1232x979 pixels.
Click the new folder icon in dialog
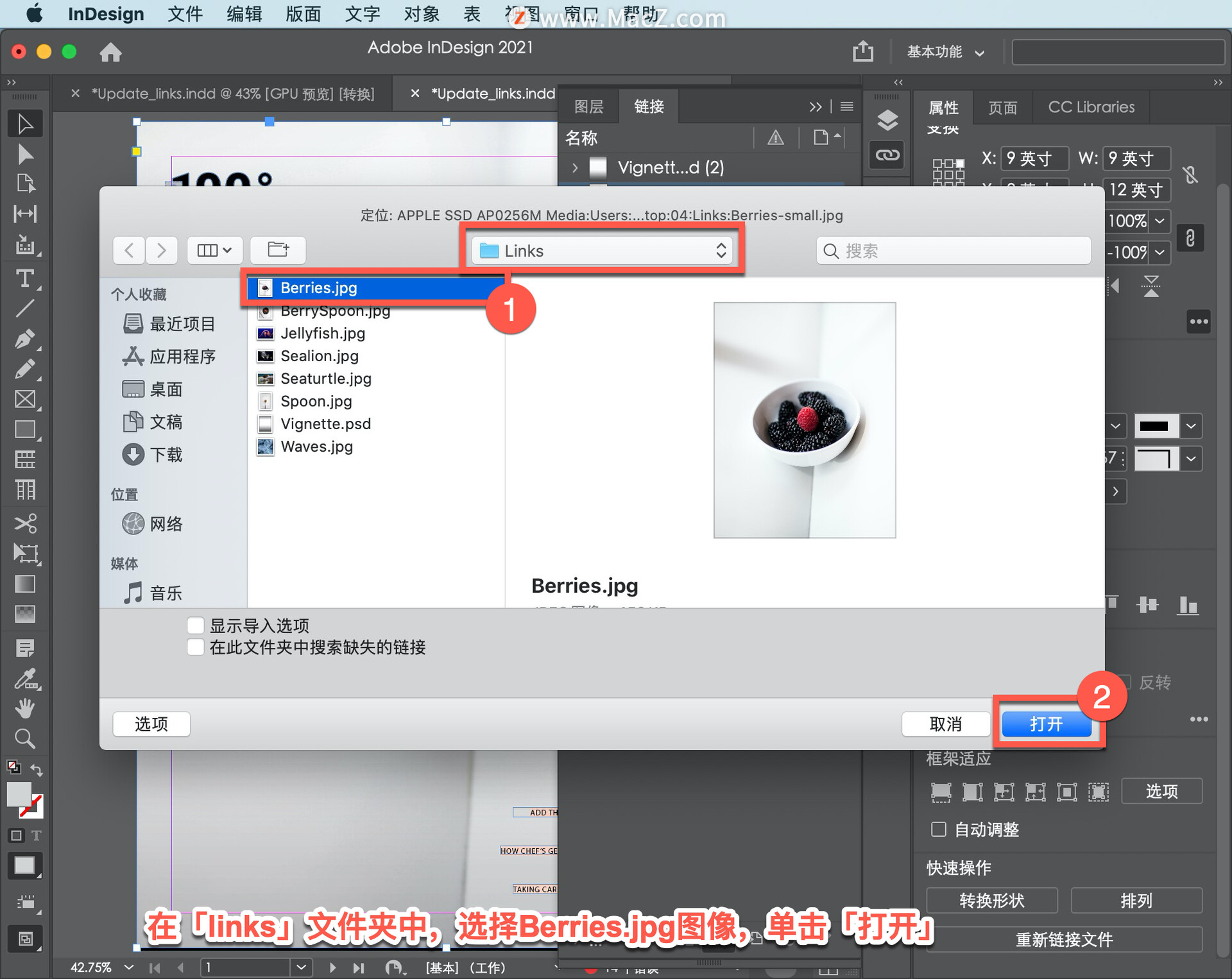pyautogui.click(x=278, y=250)
